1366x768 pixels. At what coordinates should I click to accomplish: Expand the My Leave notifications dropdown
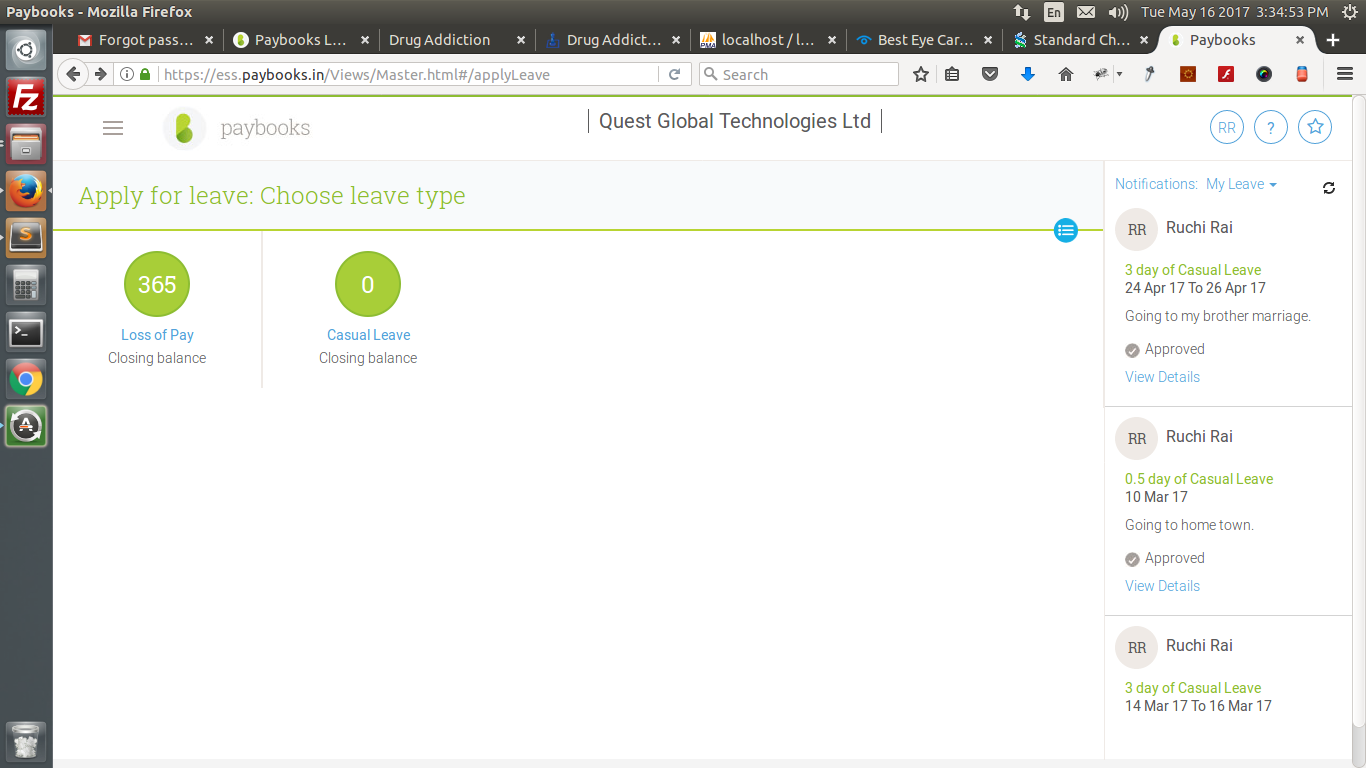coord(1241,184)
